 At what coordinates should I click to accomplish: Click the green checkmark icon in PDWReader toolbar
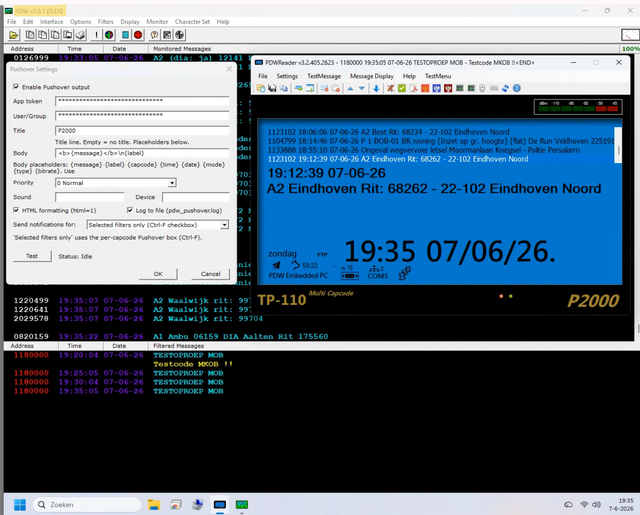402,88
